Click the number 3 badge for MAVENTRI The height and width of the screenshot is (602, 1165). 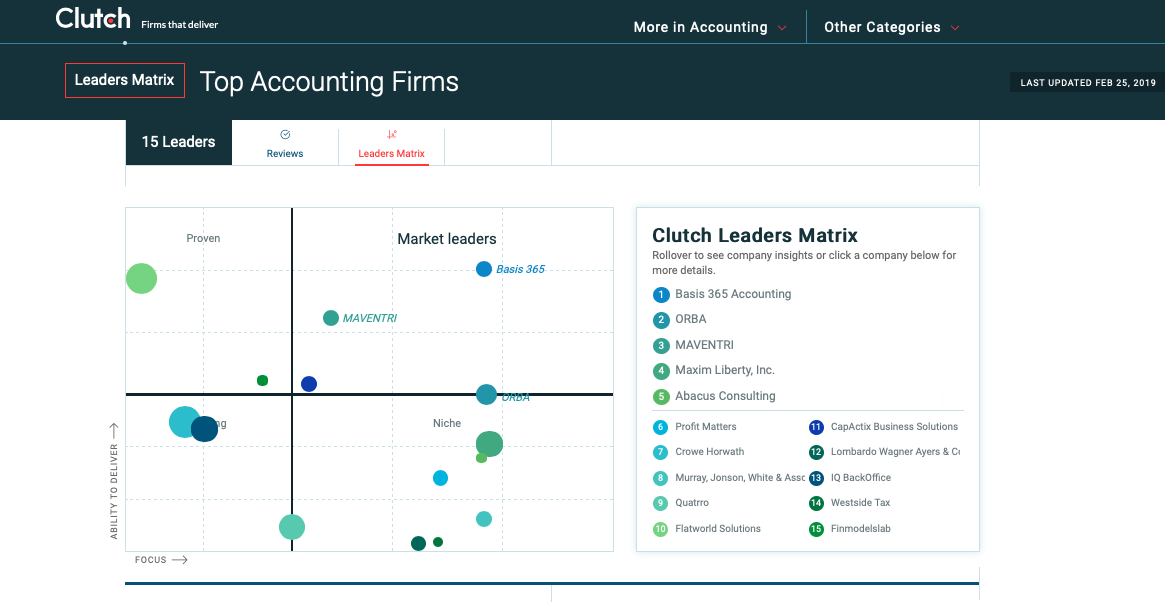tap(661, 346)
